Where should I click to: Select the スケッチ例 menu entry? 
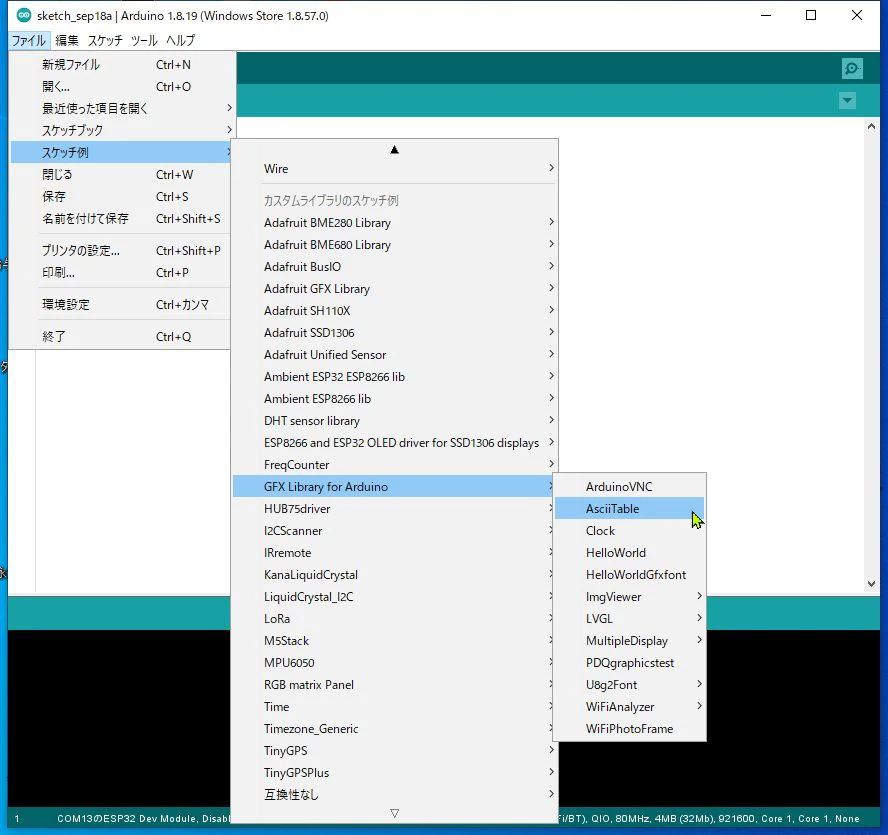coord(120,152)
